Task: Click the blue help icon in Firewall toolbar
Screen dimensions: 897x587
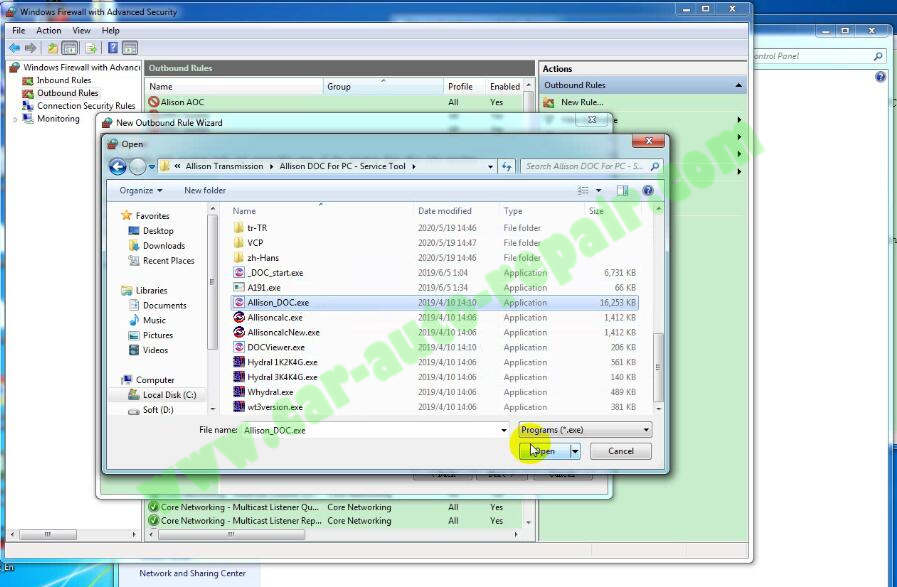Action: [113, 48]
